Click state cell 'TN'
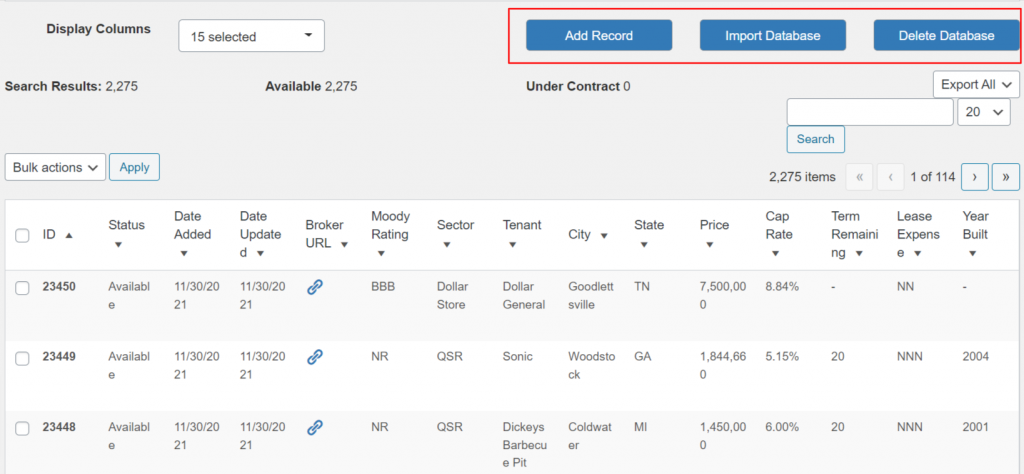Viewport: 1024px width, 474px height. [641, 287]
